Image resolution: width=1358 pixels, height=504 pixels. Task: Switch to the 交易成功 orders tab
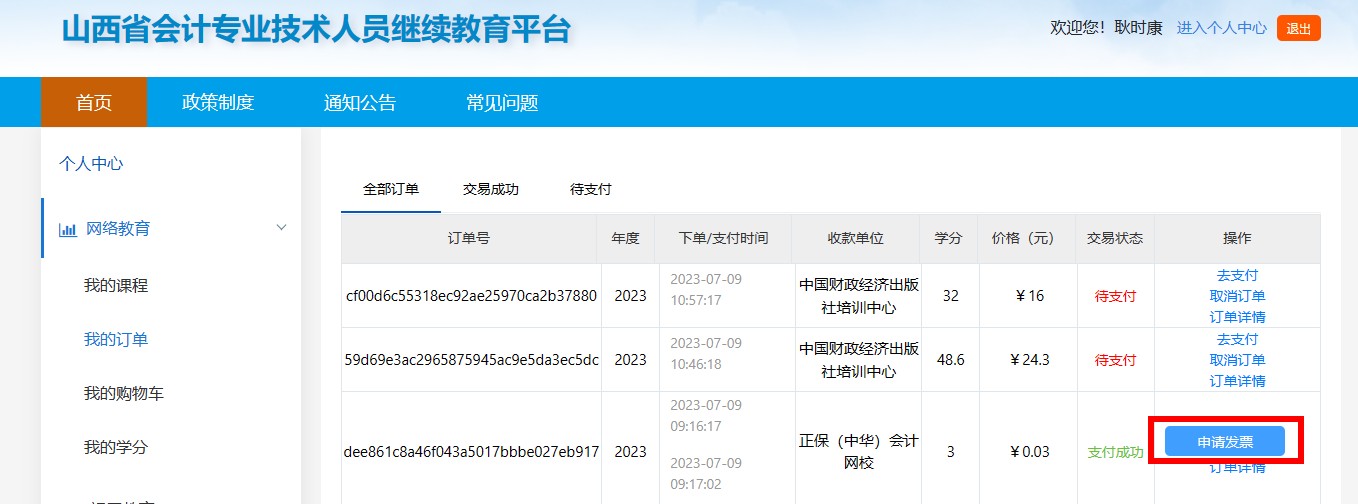(491, 189)
